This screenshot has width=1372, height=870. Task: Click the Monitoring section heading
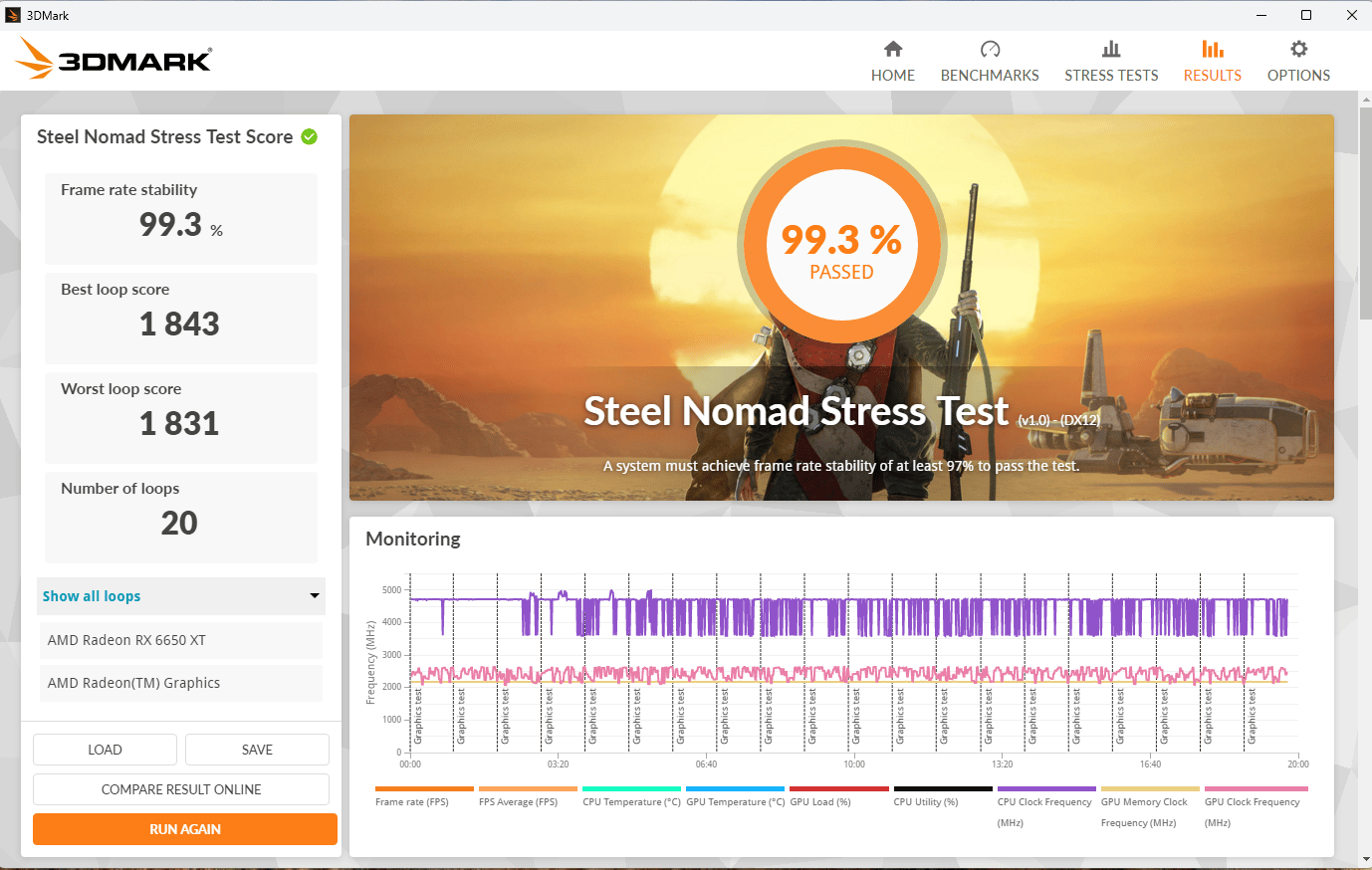click(413, 539)
